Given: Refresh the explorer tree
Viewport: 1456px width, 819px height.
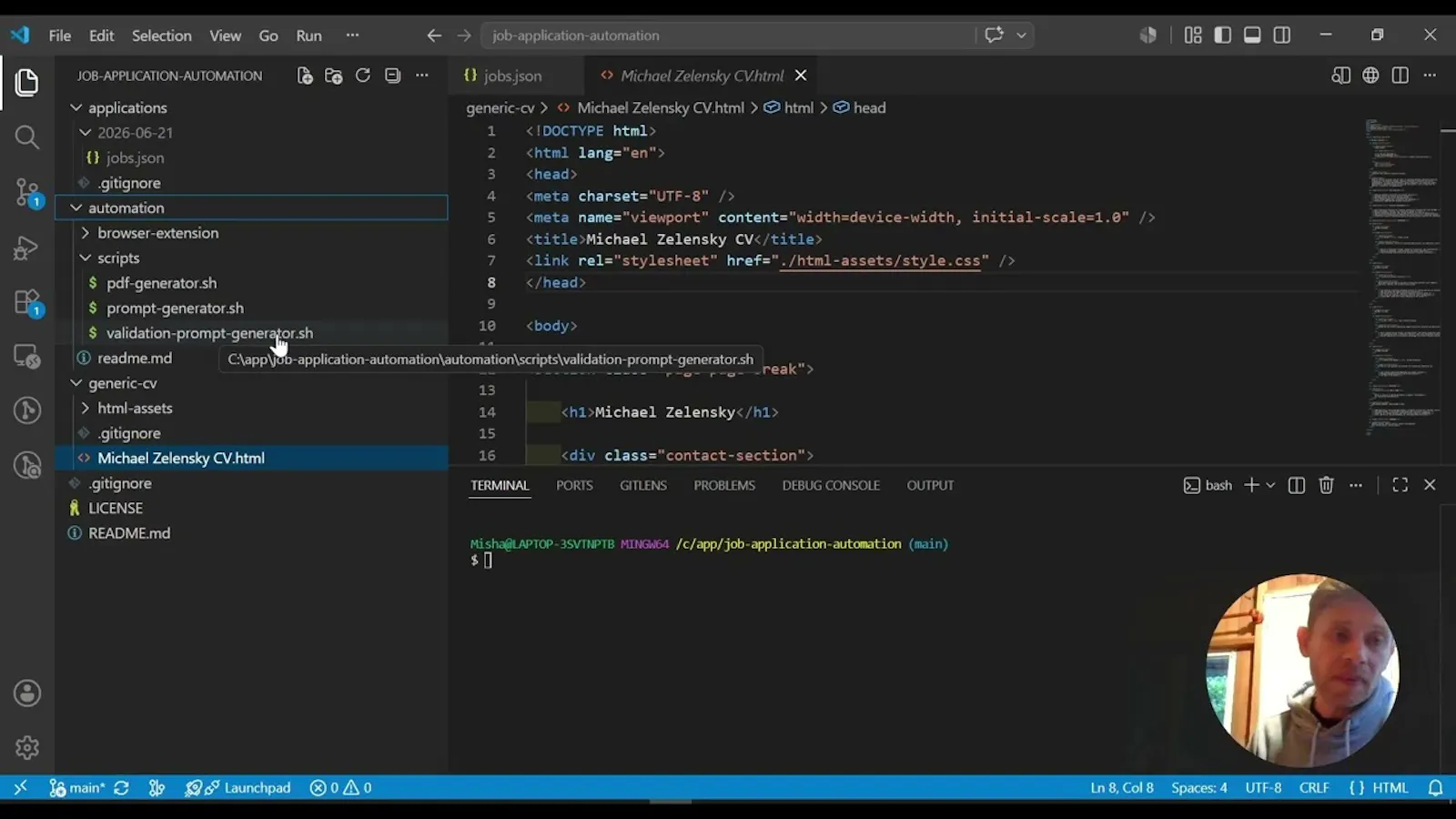Looking at the screenshot, I should (363, 76).
